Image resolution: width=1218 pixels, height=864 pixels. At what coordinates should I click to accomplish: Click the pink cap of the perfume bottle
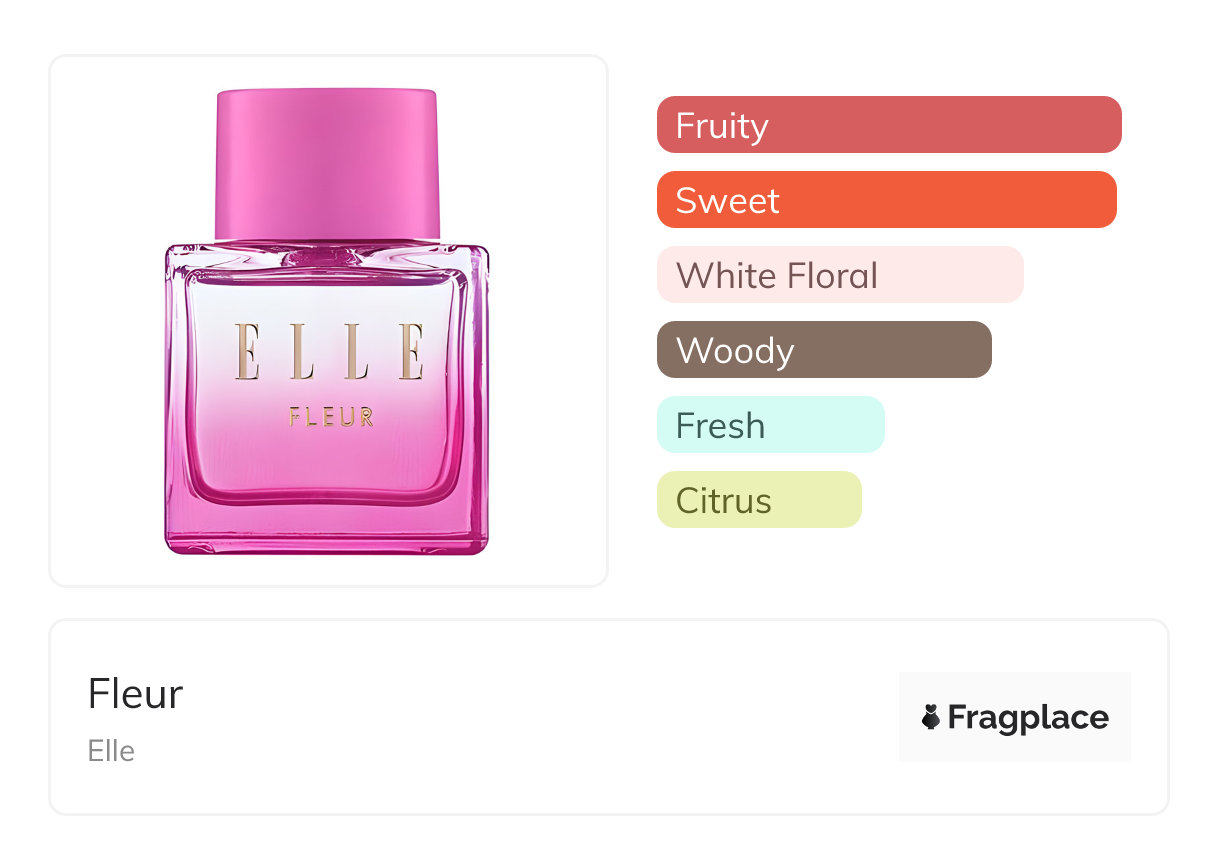pos(327,164)
